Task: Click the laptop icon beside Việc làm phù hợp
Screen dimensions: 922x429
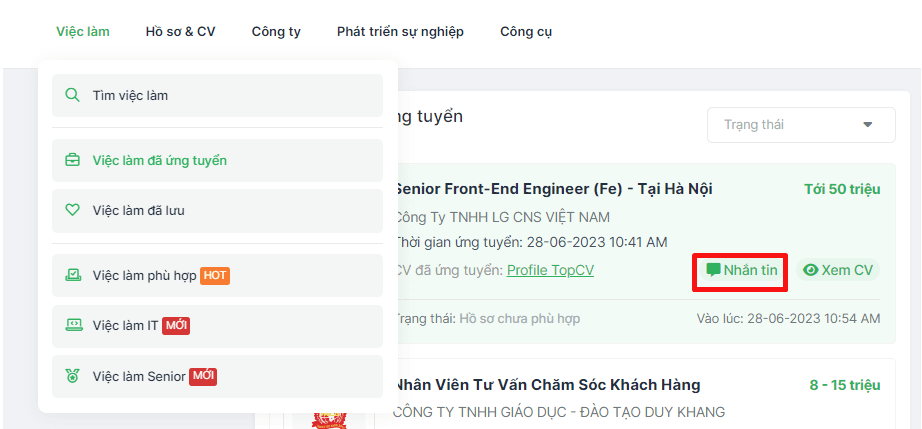Action: 72,275
